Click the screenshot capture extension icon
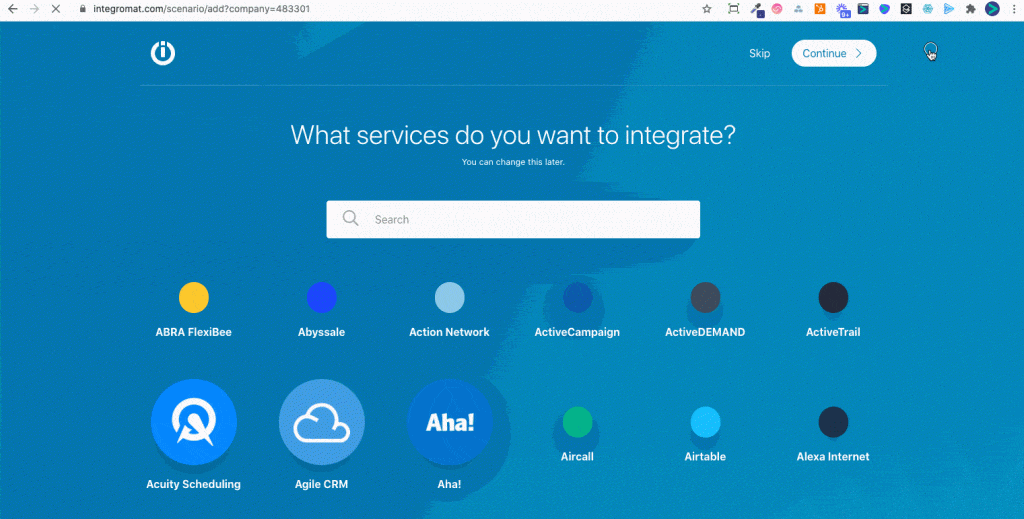The width and height of the screenshot is (1024, 519). point(734,9)
